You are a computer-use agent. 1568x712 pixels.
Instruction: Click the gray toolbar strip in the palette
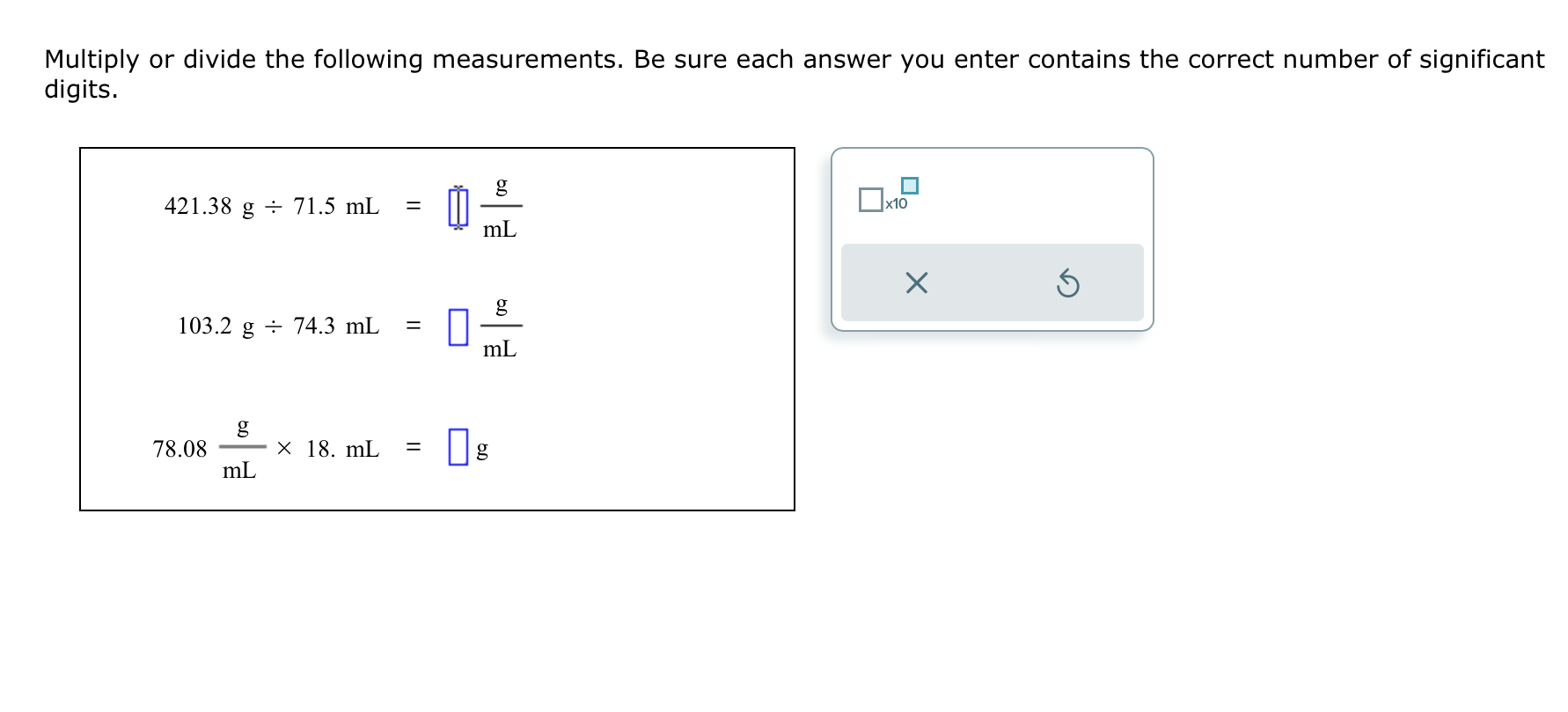[992, 283]
